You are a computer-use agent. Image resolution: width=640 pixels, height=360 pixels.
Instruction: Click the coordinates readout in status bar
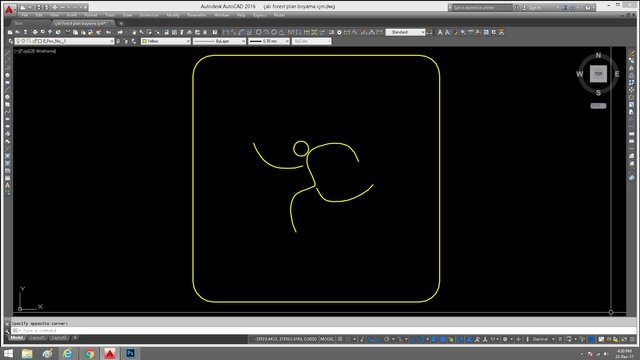click(287, 339)
